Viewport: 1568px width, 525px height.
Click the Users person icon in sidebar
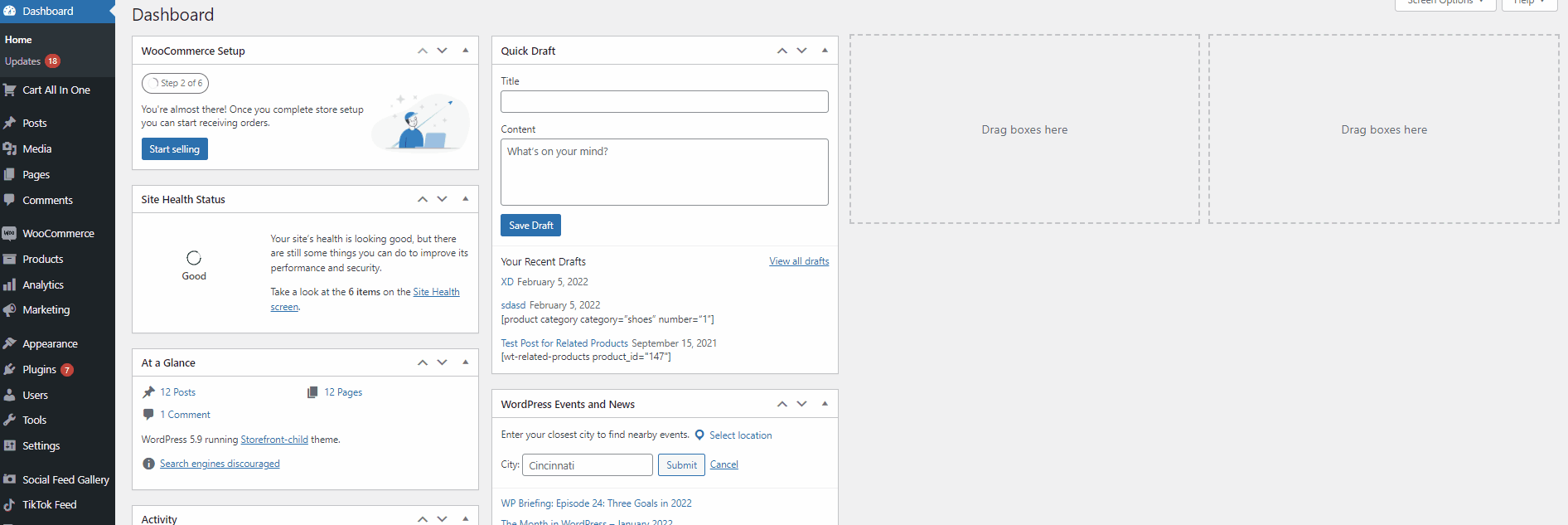10,395
